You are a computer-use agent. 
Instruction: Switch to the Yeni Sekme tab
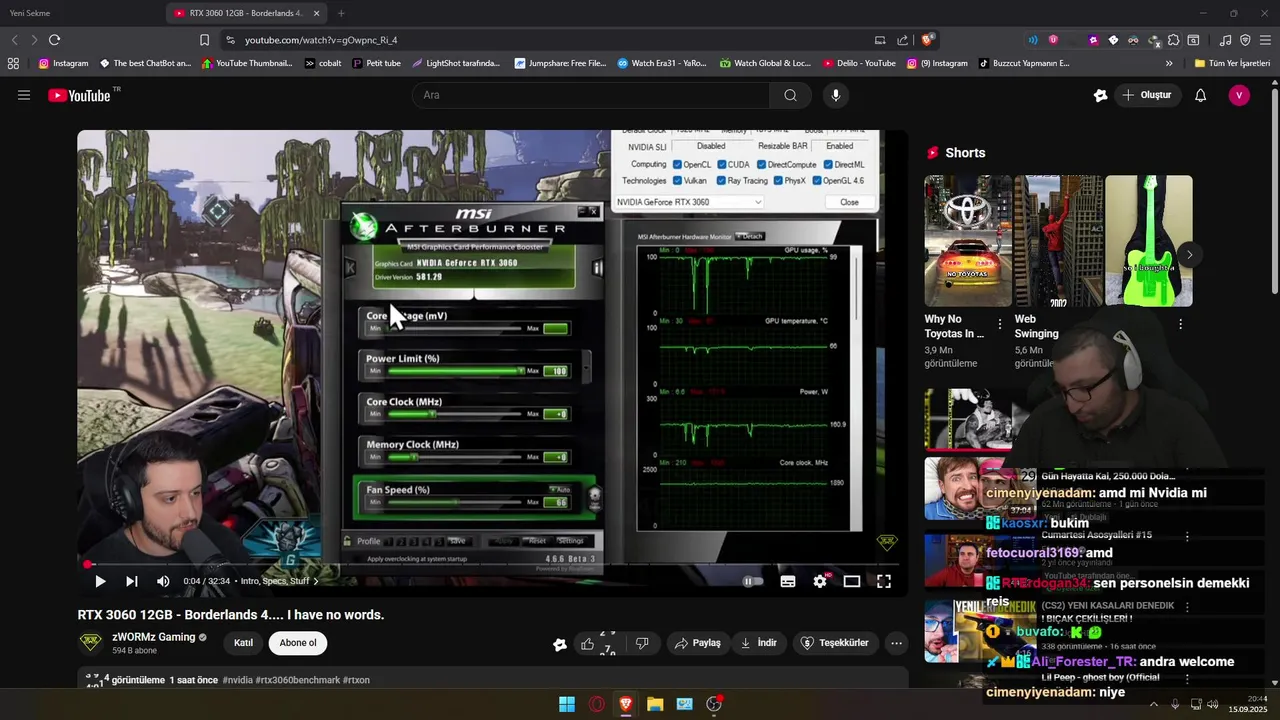click(x=80, y=13)
